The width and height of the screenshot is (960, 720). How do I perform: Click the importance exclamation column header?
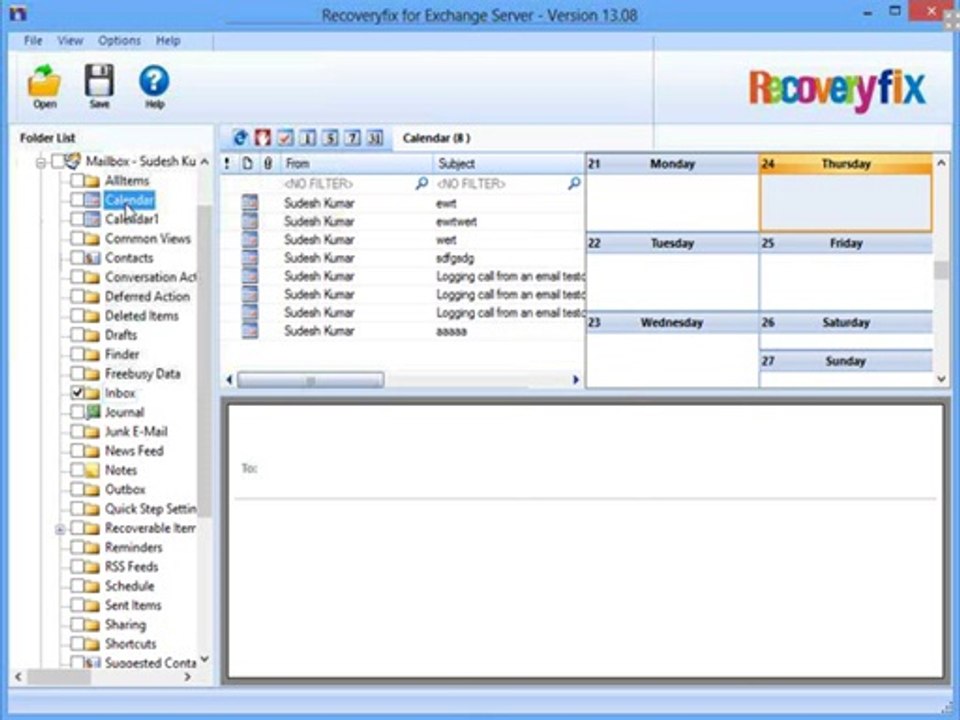pyautogui.click(x=227, y=163)
